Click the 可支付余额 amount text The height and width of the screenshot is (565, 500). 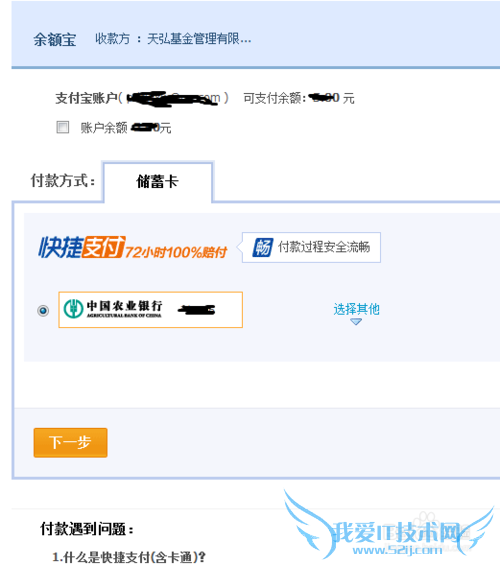[299, 98]
